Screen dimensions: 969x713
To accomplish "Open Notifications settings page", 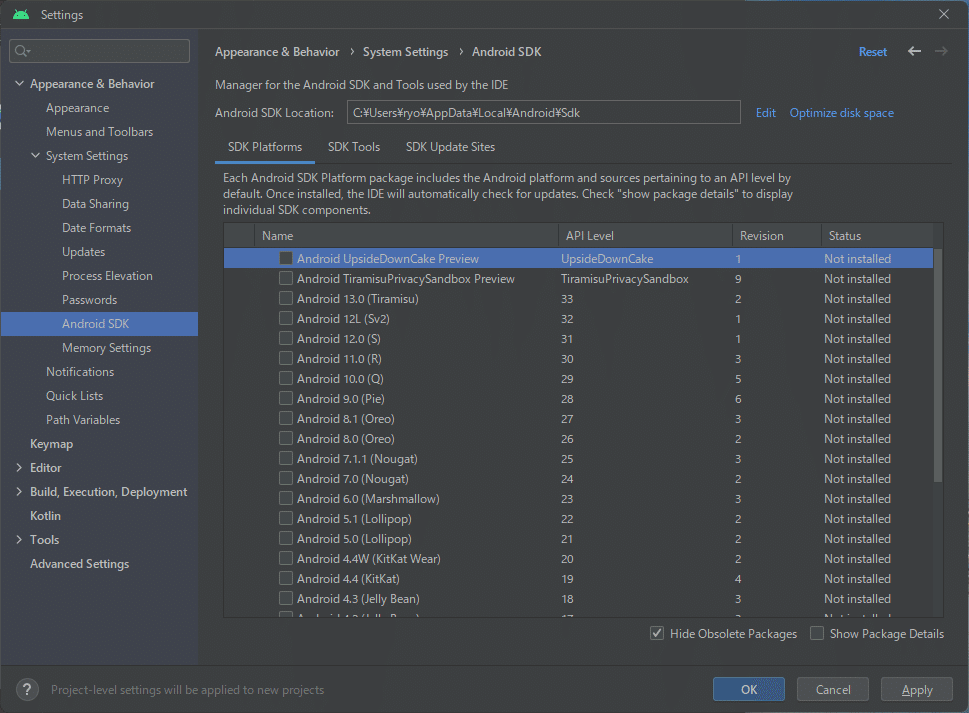I will (80, 371).
